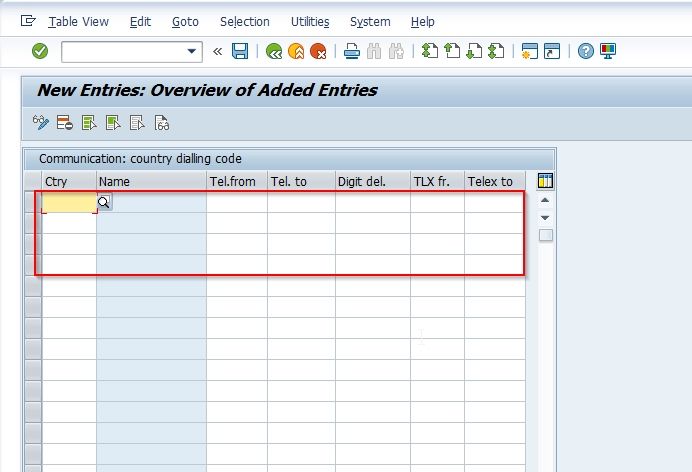Viewport: 692px width, 472px height.
Task: Click the yellow Exit icon
Action: pyautogui.click(x=296, y=52)
